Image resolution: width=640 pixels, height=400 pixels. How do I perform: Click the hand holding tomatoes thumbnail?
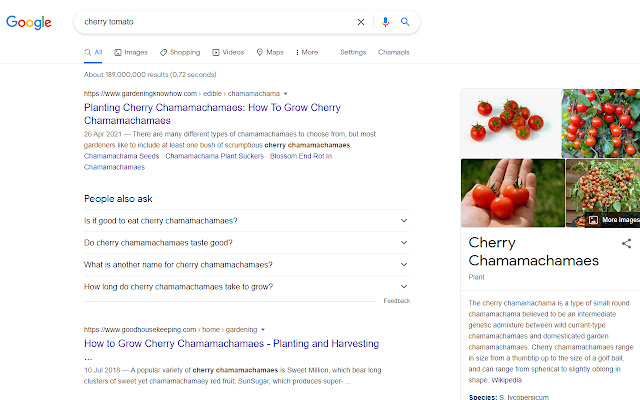pos(511,193)
